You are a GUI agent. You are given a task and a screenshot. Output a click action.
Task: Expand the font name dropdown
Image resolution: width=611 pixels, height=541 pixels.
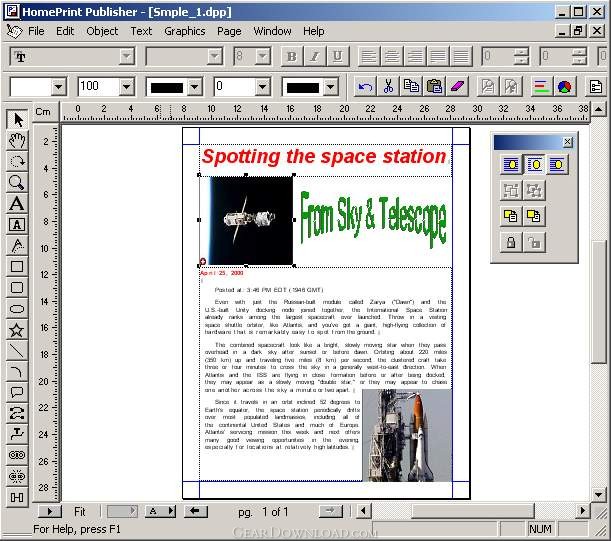pos(126,57)
